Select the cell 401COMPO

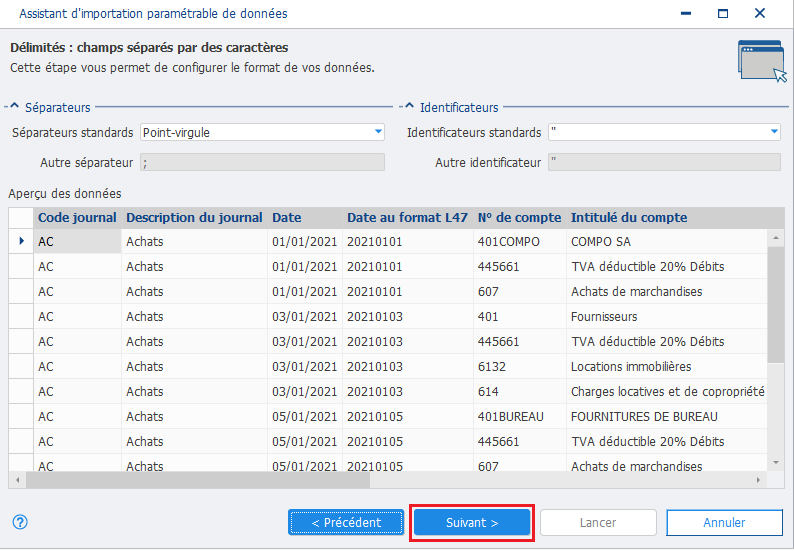pyautogui.click(x=520, y=242)
